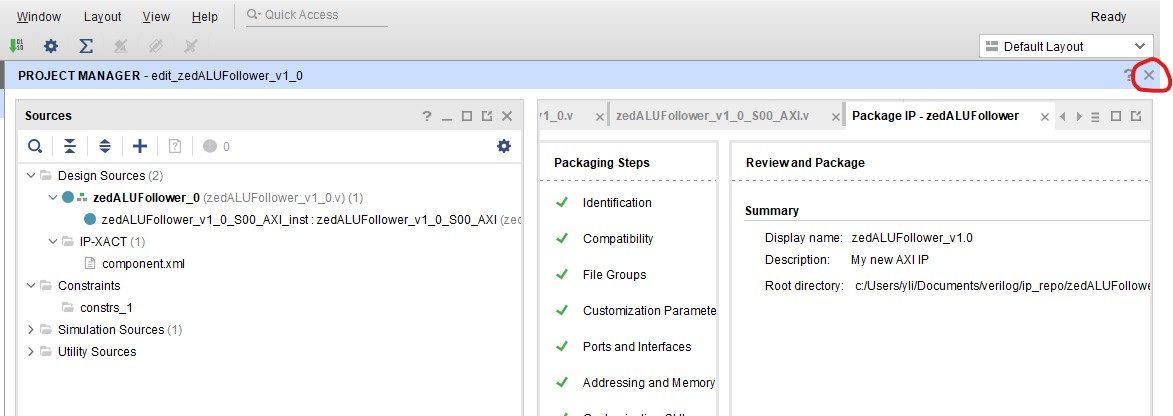The image size is (1173, 416).
Task: Expand the Simulation Sources folder
Action: click(31, 330)
